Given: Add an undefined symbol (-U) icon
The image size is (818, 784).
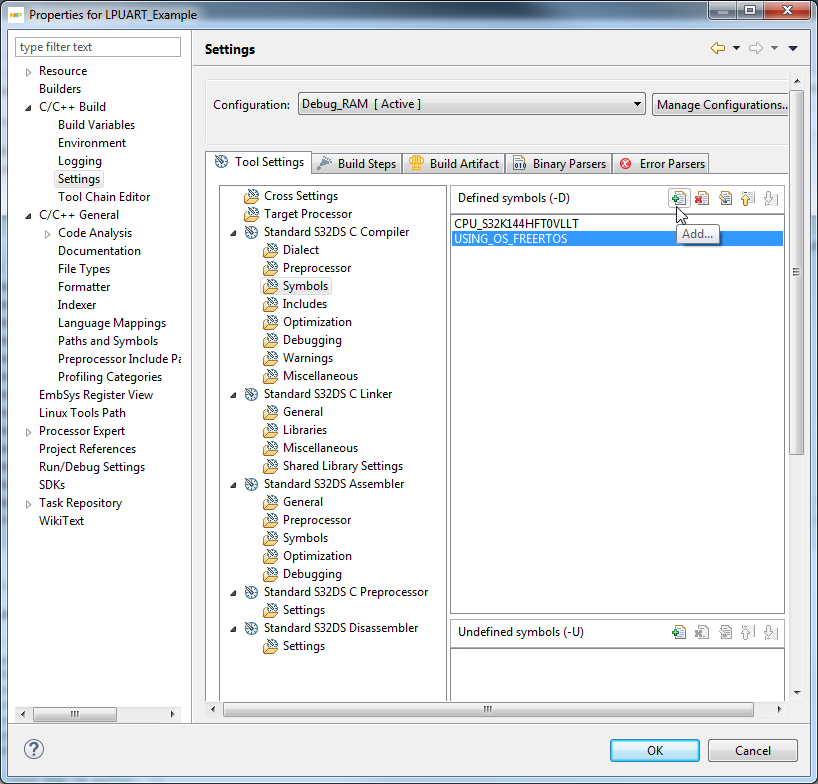Looking at the screenshot, I should point(679,632).
